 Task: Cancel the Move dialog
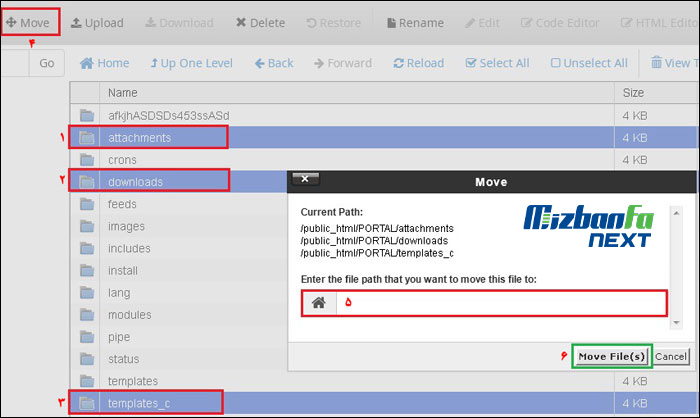(x=671, y=356)
